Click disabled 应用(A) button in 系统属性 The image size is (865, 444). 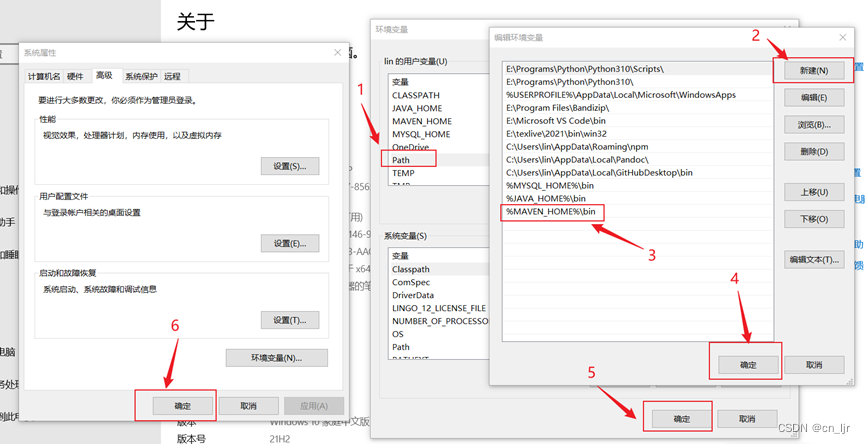click(314, 406)
